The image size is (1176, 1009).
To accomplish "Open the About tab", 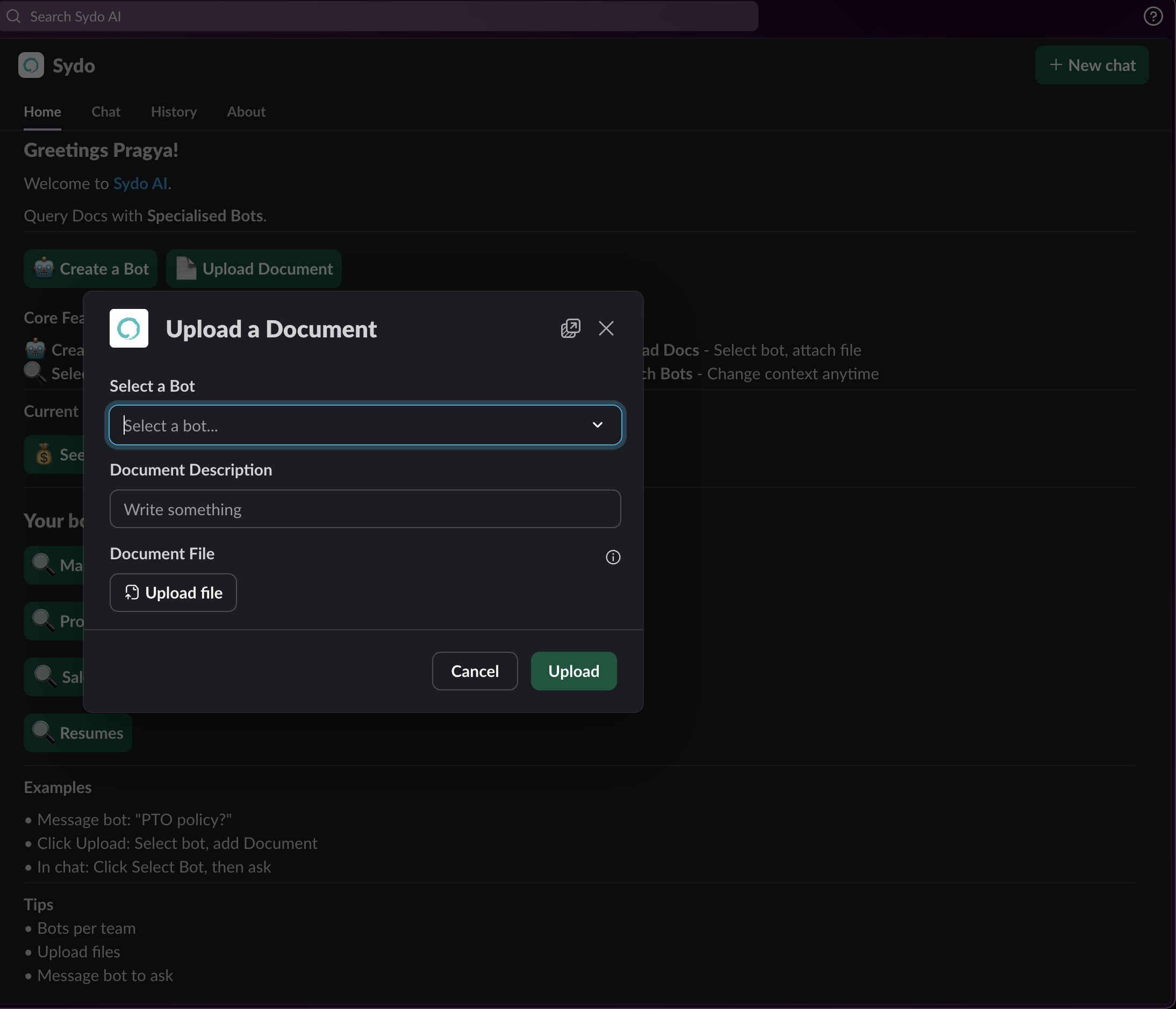I will tap(246, 112).
